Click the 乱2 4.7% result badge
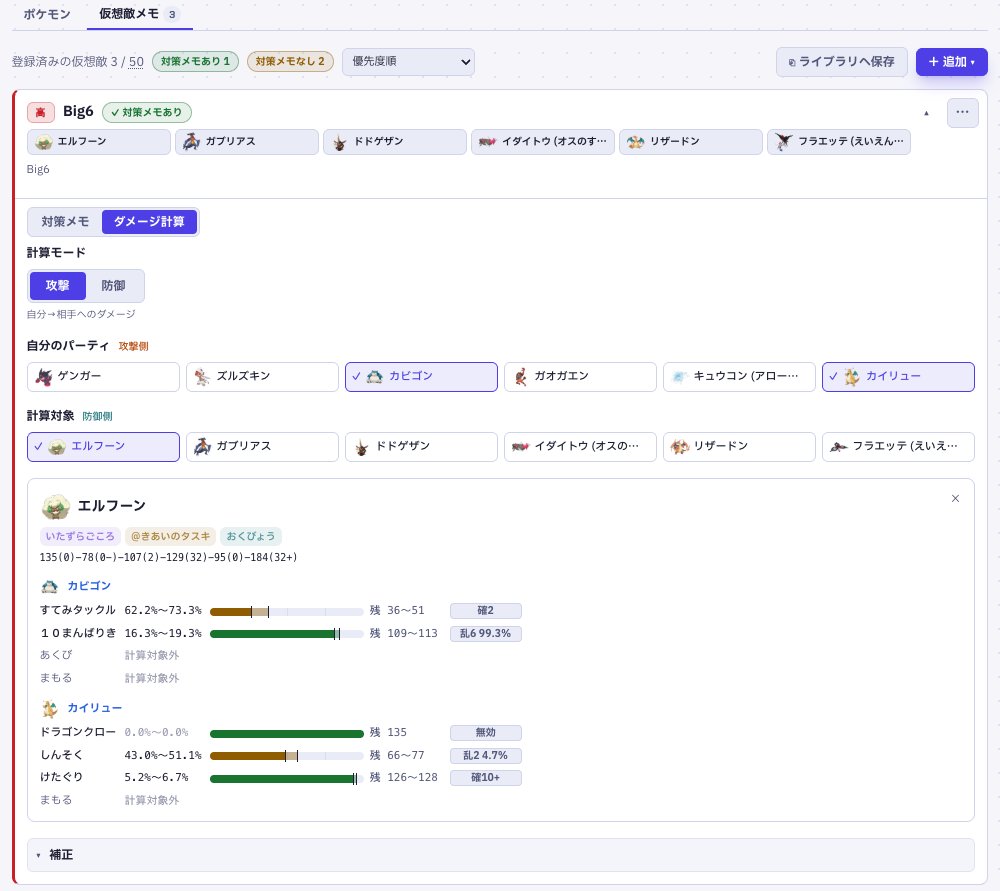 coord(485,756)
